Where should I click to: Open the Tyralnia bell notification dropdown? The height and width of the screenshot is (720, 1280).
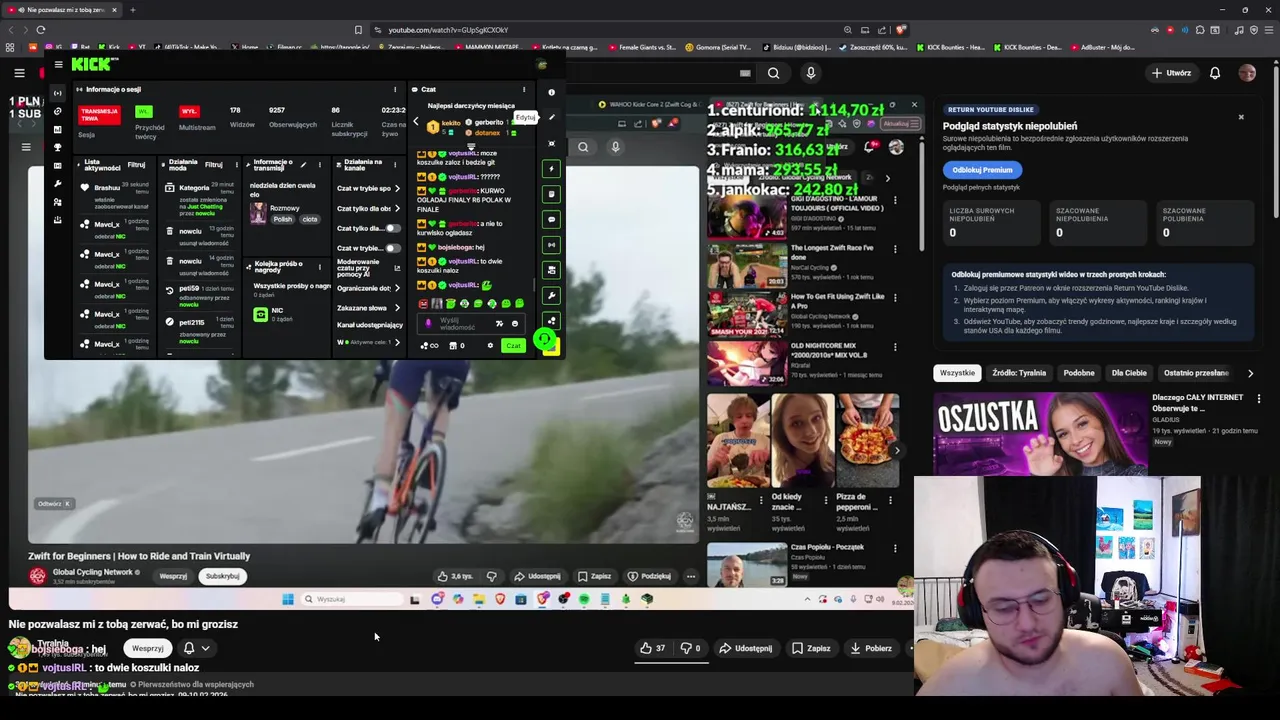195,648
